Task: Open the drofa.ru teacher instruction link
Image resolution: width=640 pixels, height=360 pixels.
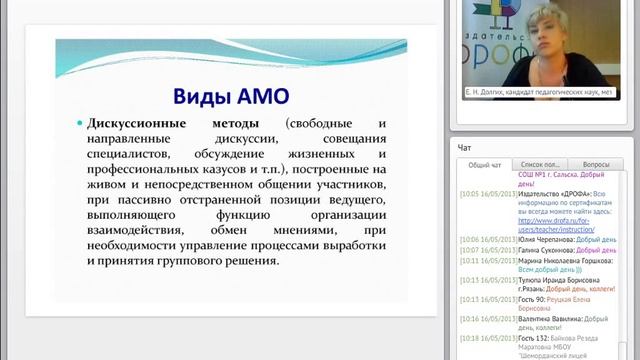Action: click(x=556, y=225)
